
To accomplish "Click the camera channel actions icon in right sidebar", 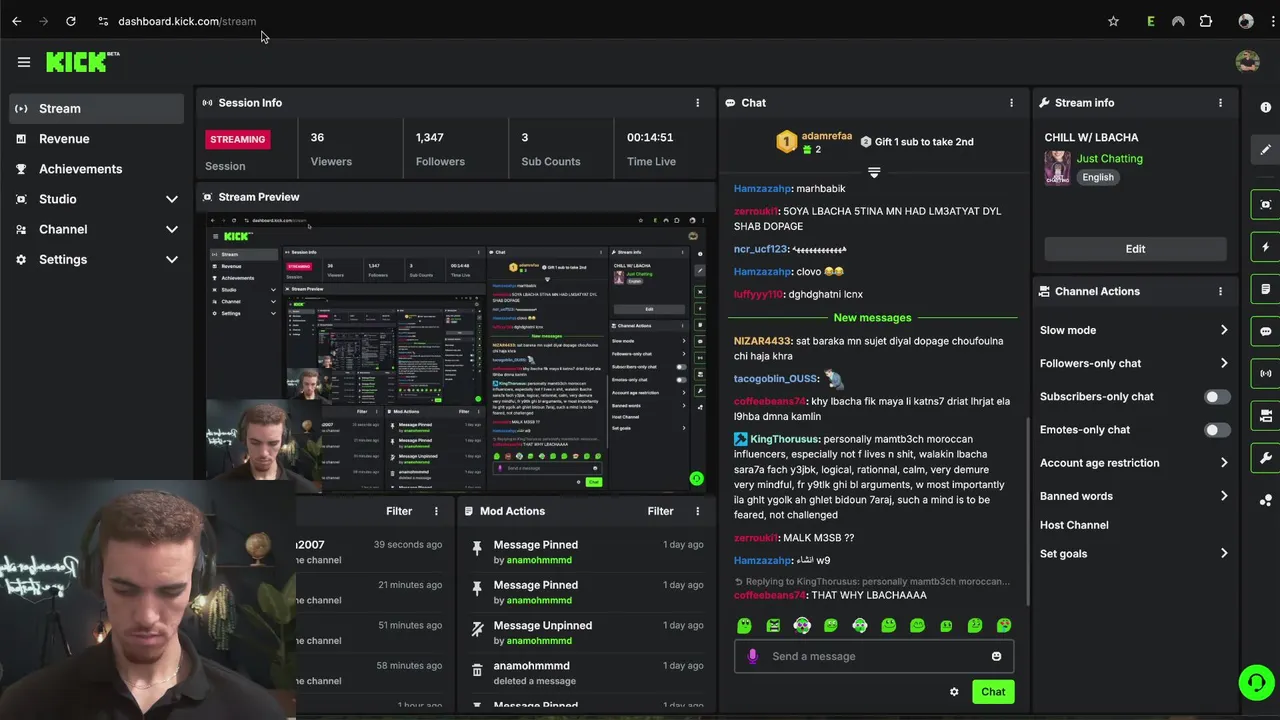I will tap(1266, 416).
